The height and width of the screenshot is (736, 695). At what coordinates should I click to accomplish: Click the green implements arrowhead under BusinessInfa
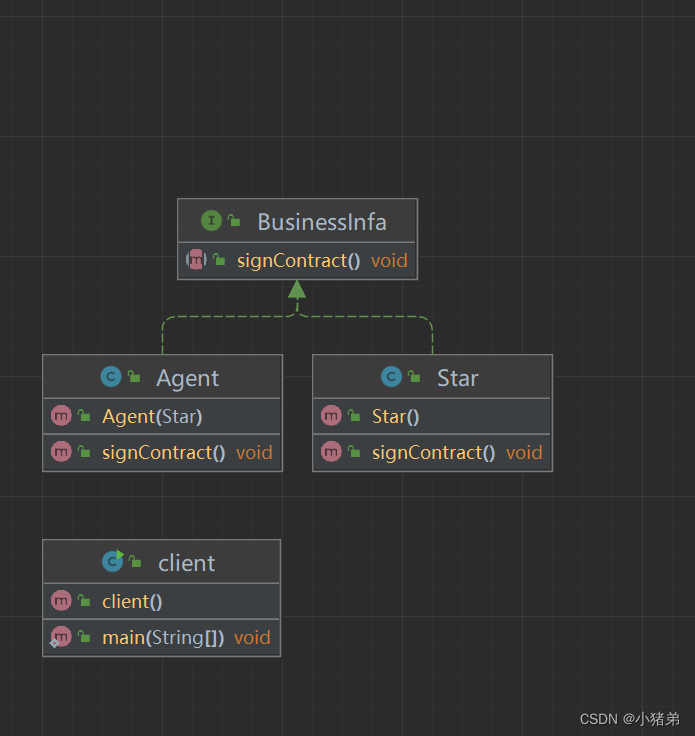[297, 289]
